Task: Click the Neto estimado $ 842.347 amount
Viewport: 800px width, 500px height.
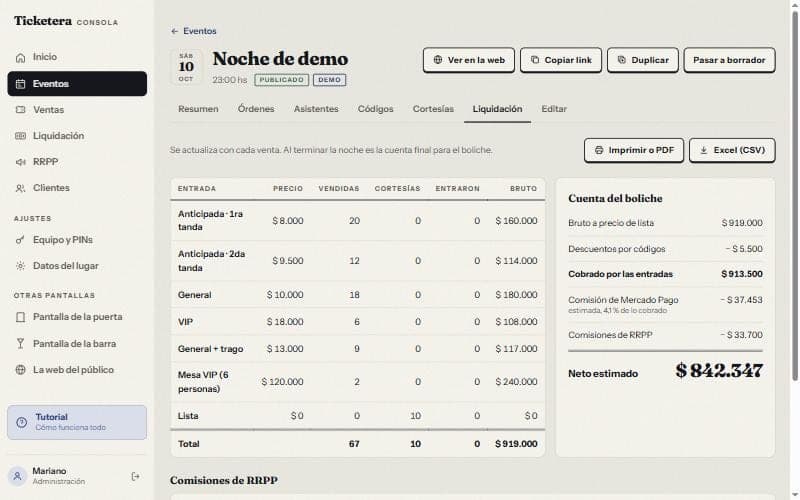Action: coord(719,371)
